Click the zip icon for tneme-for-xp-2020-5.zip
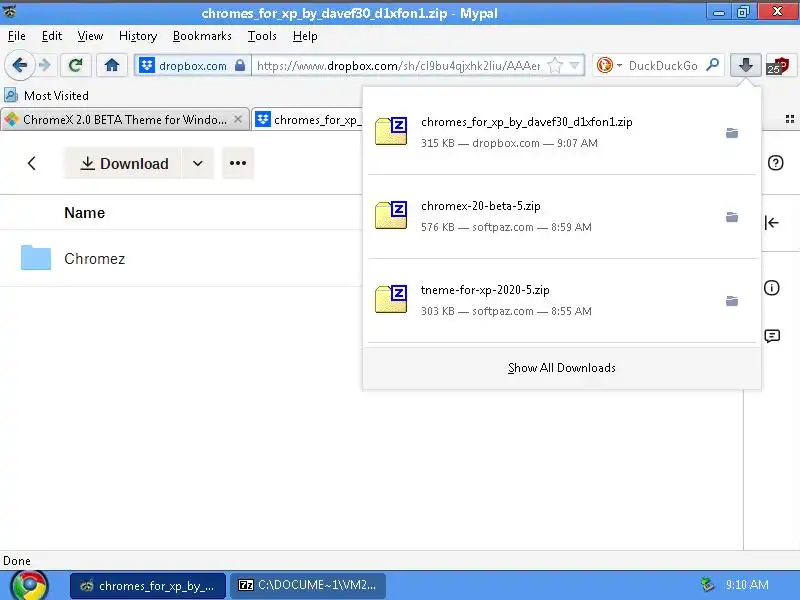Viewport: 800px width, 600px height. [x=391, y=299]
